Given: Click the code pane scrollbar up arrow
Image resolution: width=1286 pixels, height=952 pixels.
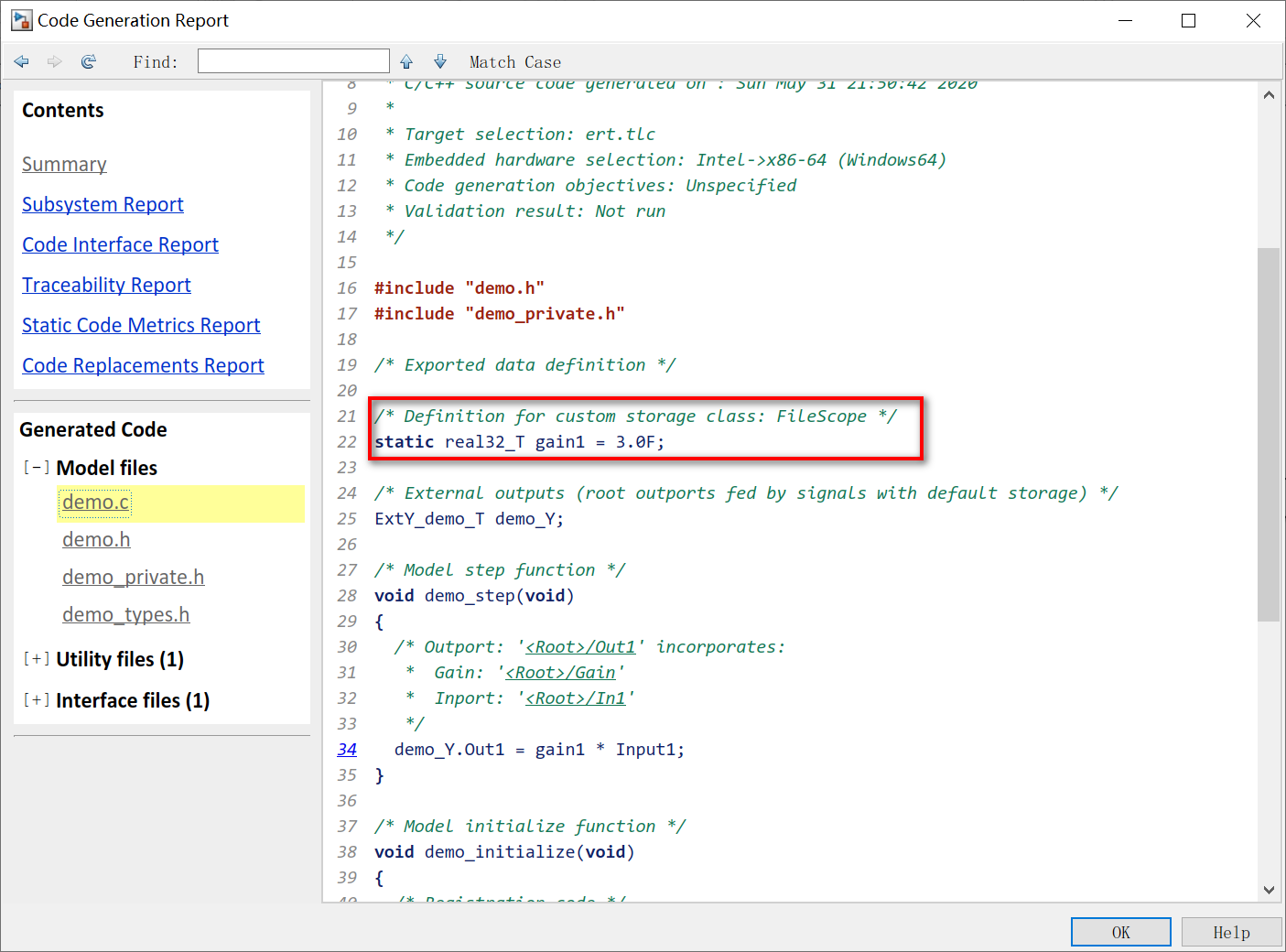Looking at the screenshot, I should tap(1269, 94).
